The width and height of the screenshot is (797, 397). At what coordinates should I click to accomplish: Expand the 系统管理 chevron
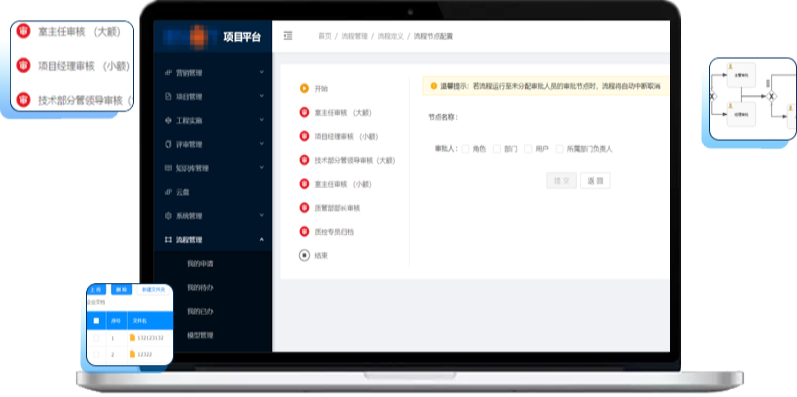click(x=262, y=215)
